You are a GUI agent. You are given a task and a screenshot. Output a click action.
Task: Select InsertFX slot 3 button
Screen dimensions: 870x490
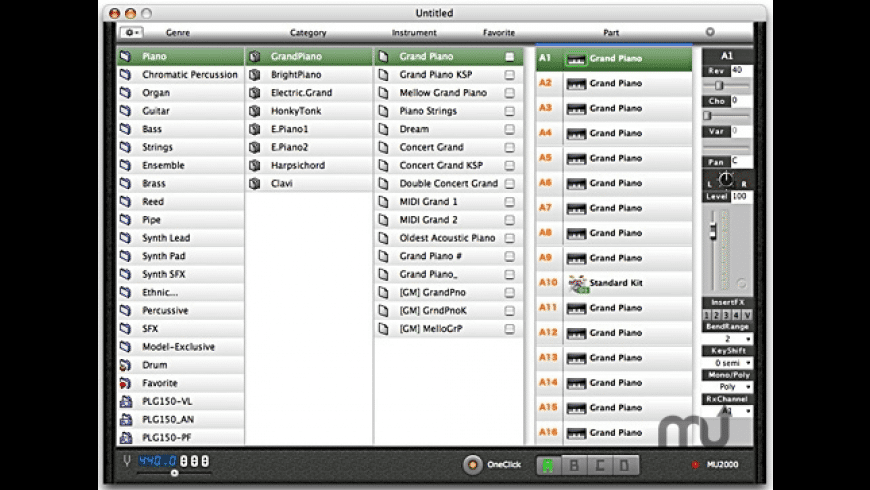pyautogui.click(x=727, y=315)
